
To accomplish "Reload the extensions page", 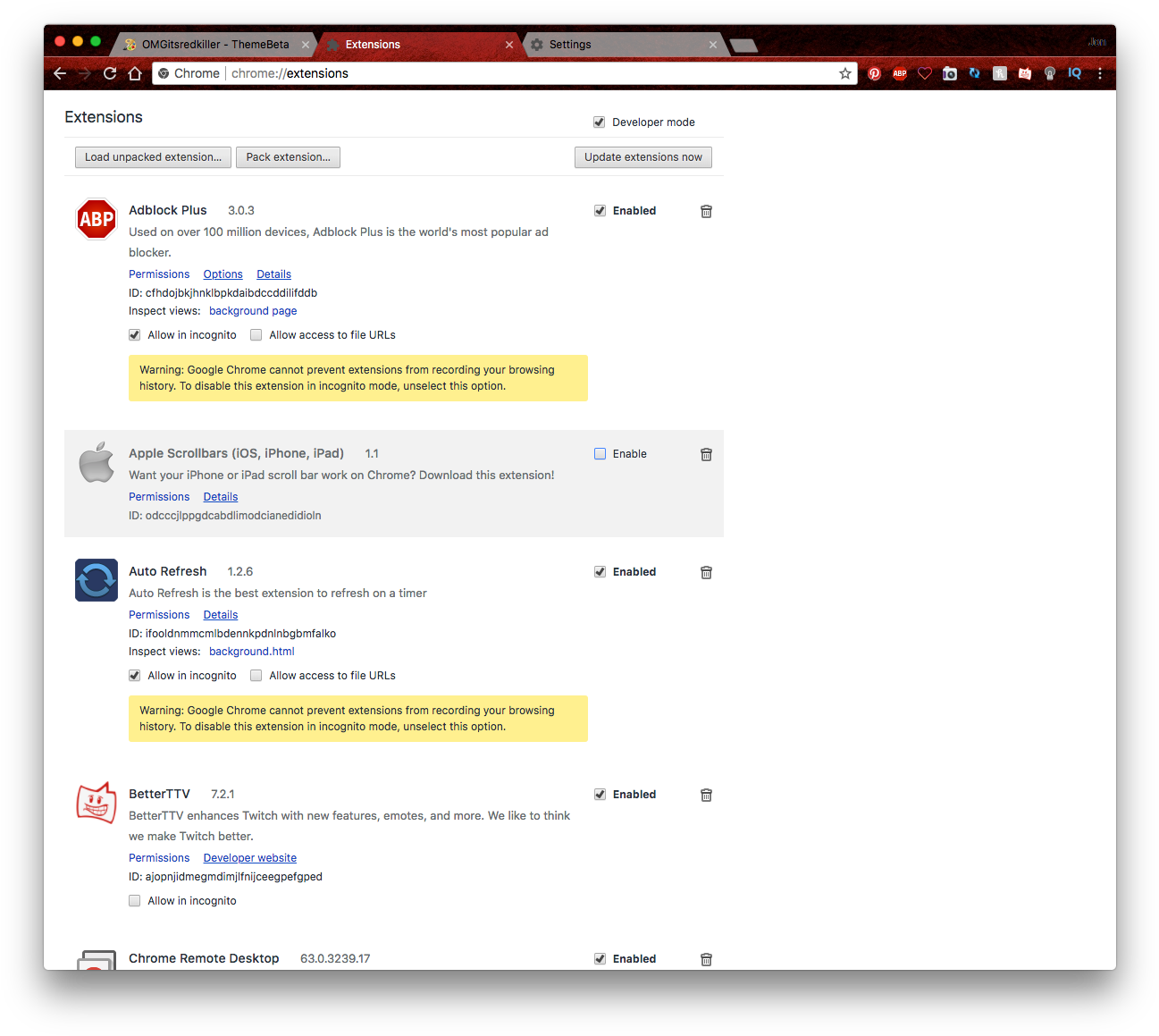I will (110, 73).
